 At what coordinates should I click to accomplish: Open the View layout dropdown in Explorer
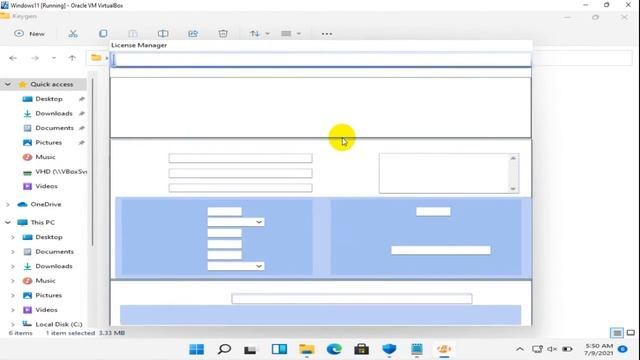(291, 34)
